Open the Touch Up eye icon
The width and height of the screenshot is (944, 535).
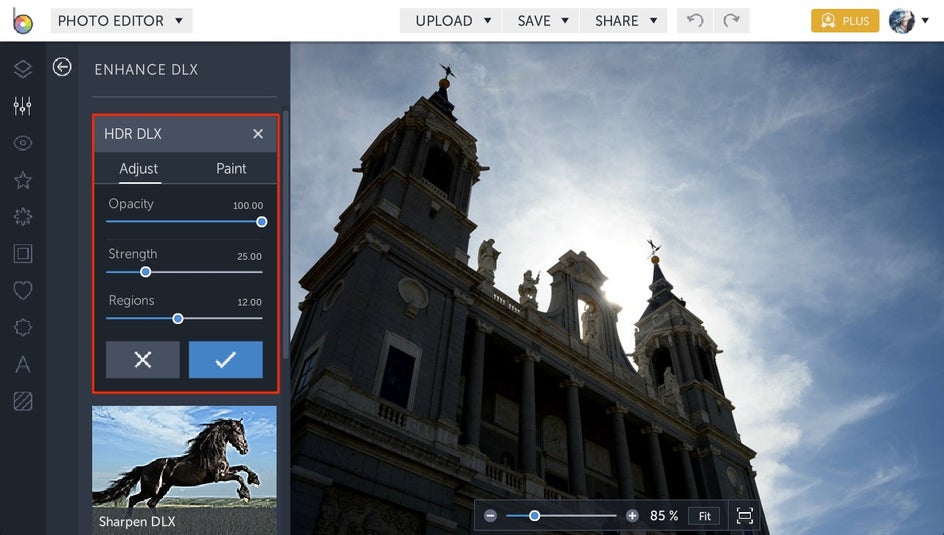(x=23, y=143)
